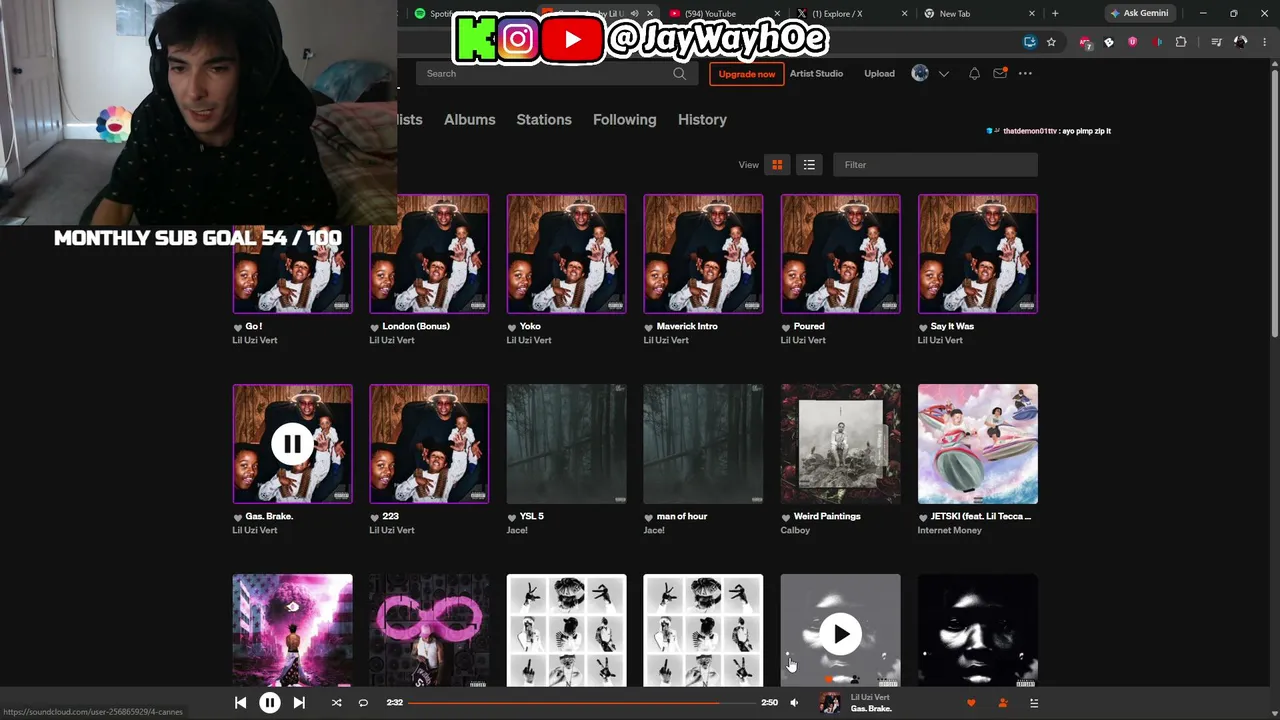This screenshot has width=1280, height=720.
Task: Open the 223 track artwork
Action: (429, 444)
